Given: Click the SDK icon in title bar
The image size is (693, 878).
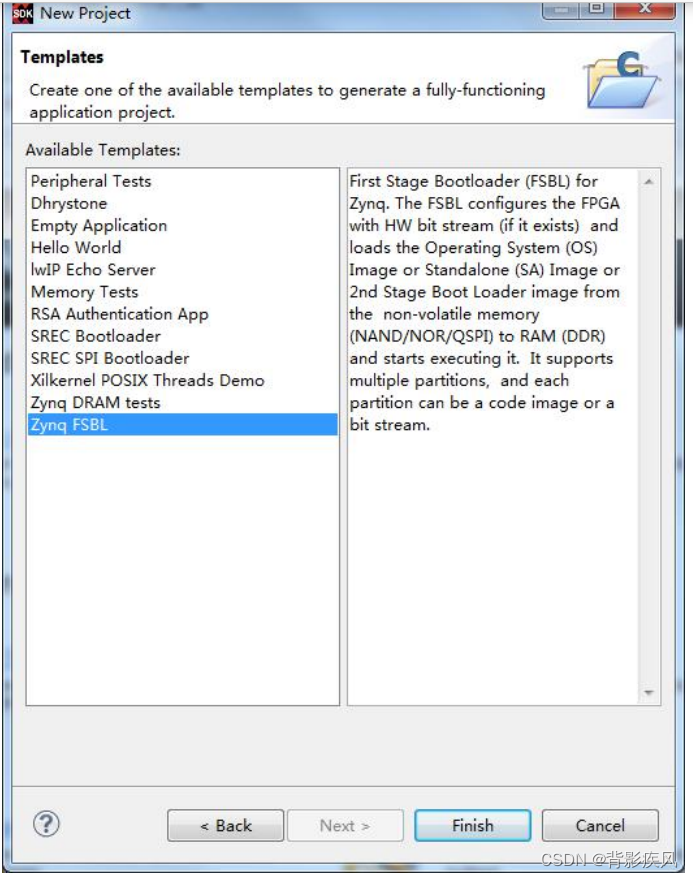Looking at the screenshot, I should [x=22, y=13].
